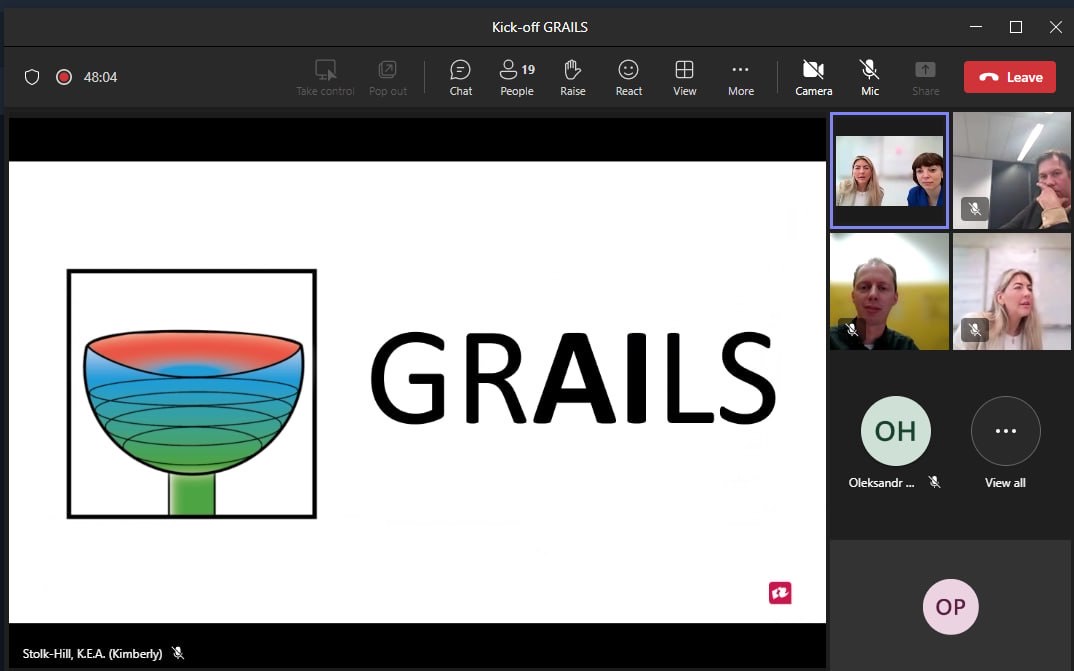Click the recording indicator icon
The height and width of the screenshot is (671, 1074).
[64, 77]
